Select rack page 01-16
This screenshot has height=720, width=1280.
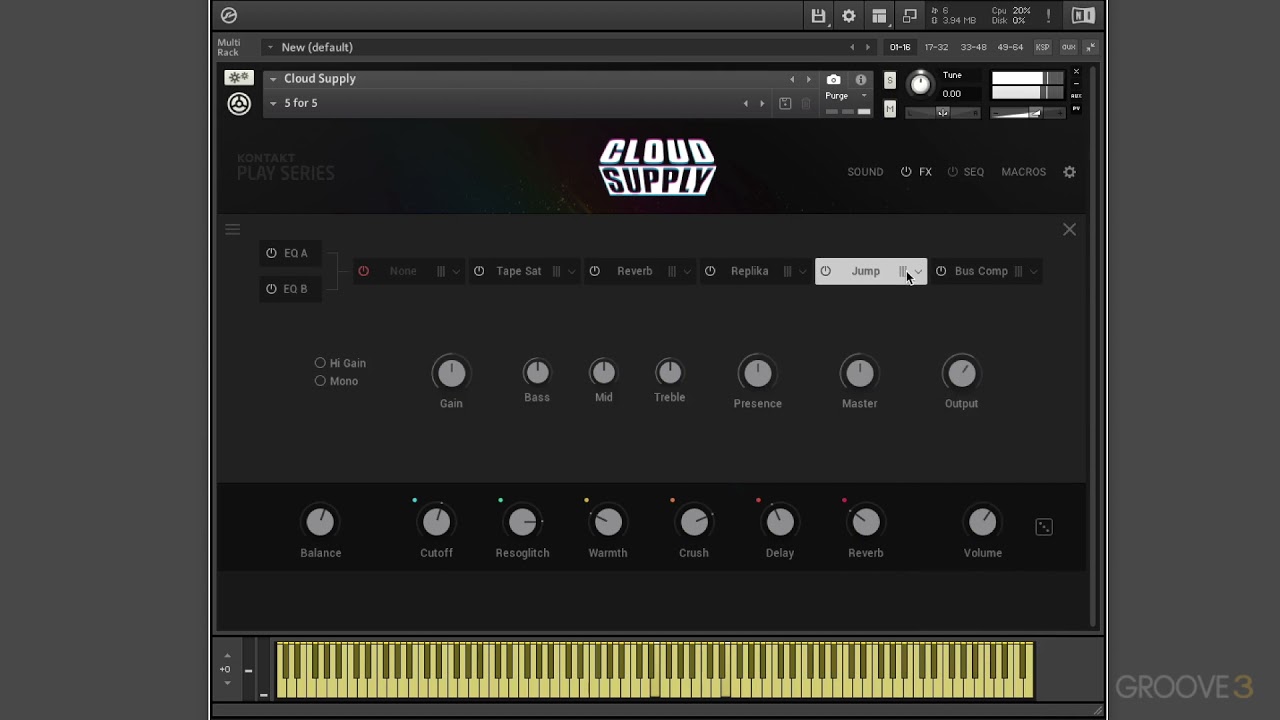tap(900, 47)
